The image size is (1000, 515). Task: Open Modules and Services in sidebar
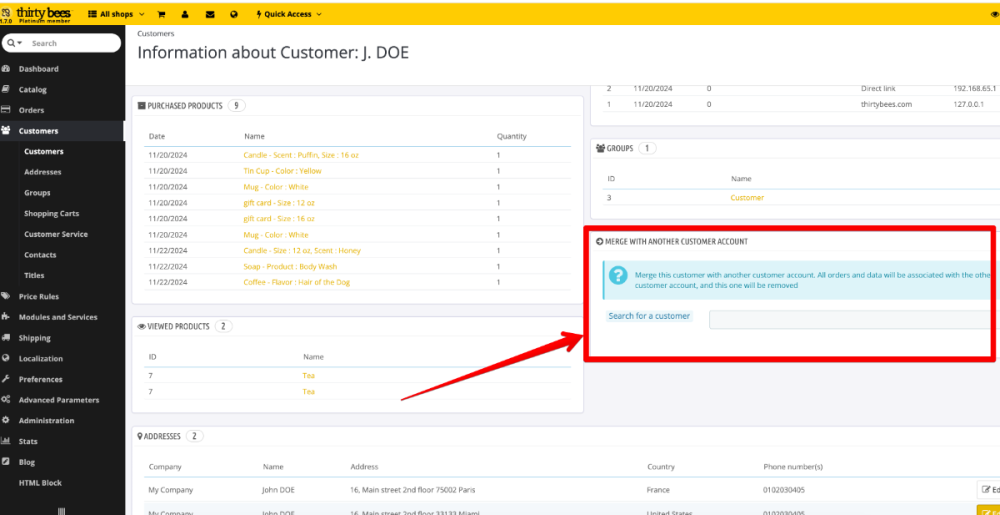(58, 317)
